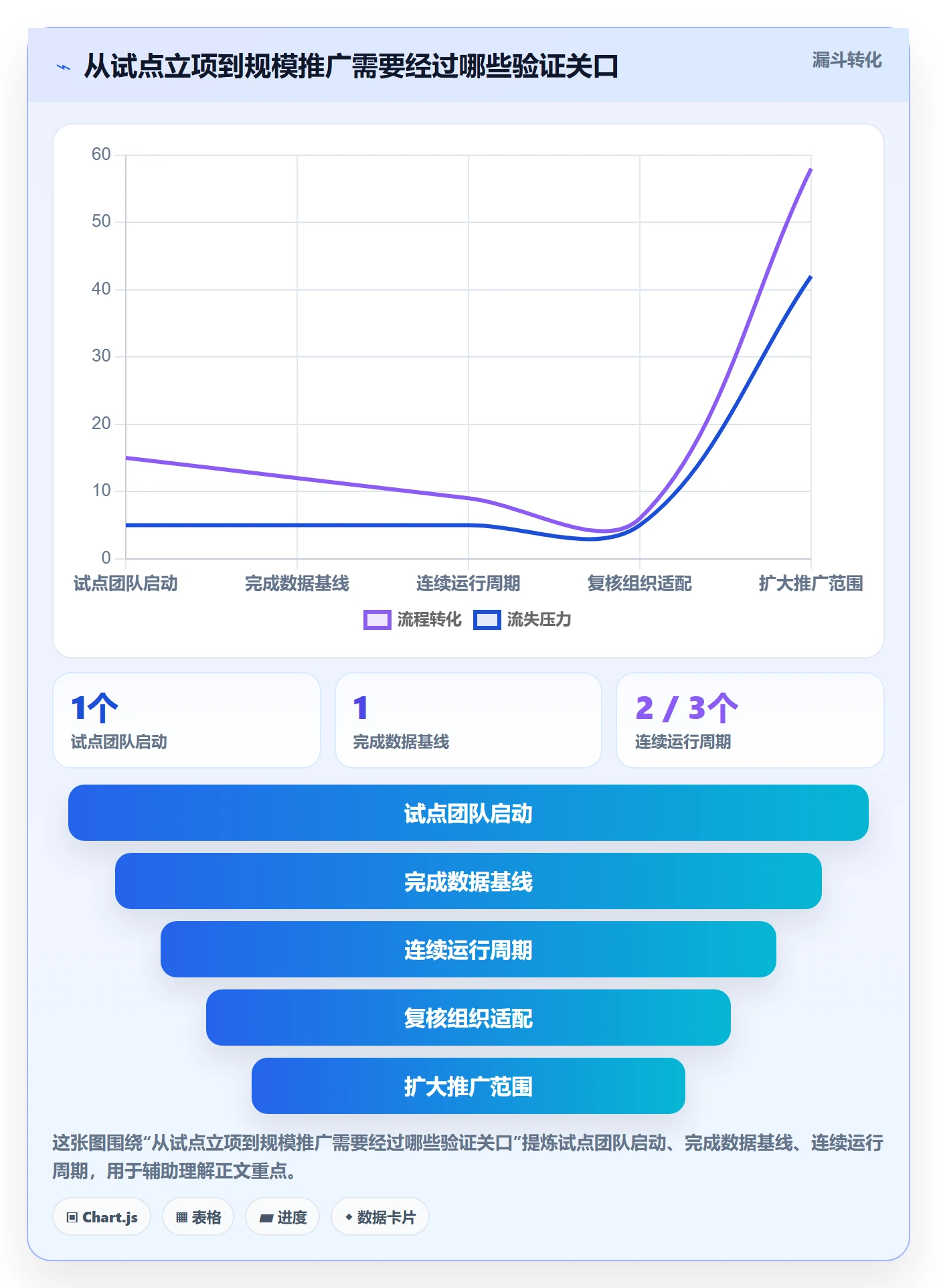Click the 漏斗转化 label in the header
Screen dimensions: 937x1288
click(847, 60)
